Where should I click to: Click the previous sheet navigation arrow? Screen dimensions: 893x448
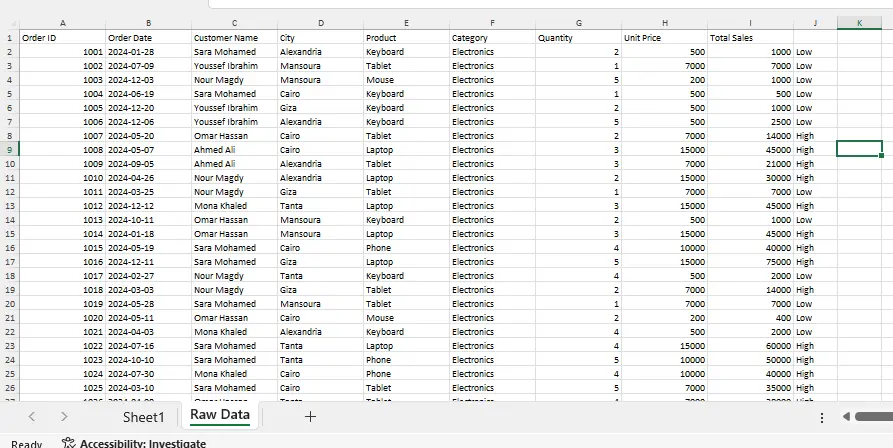32,417
